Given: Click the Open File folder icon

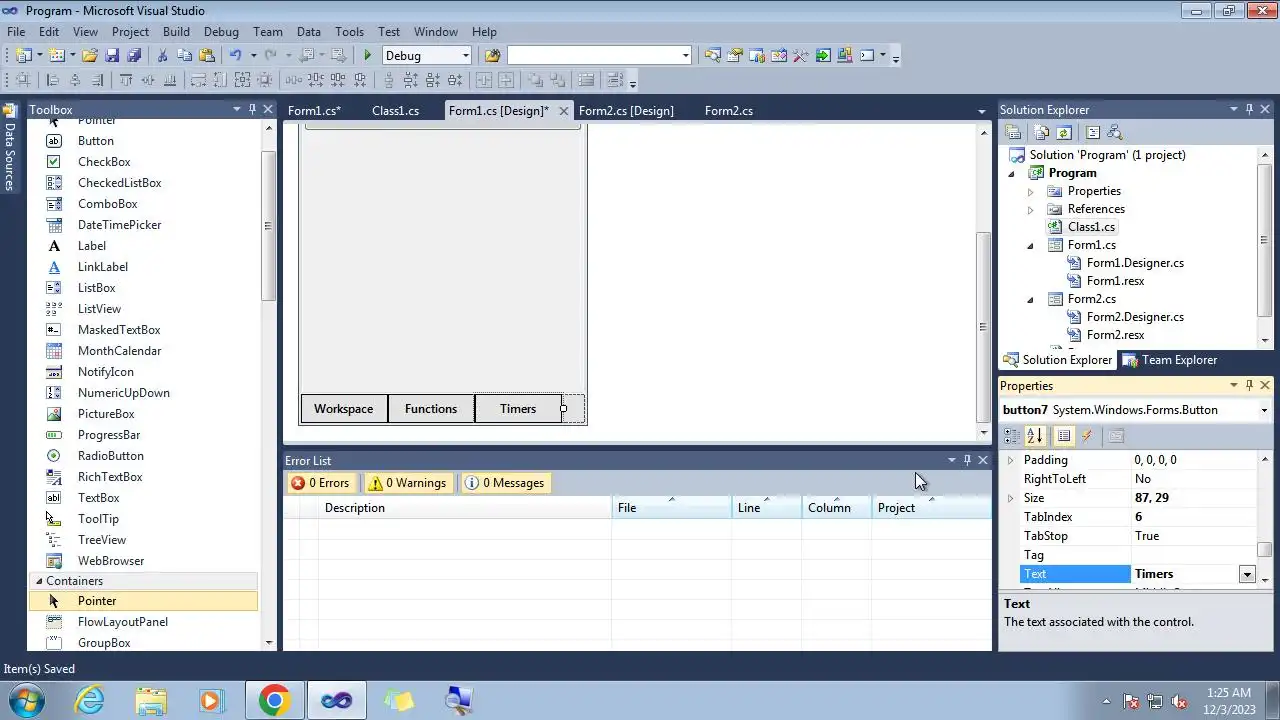Looking at the screenshot, I should point(89,55).
